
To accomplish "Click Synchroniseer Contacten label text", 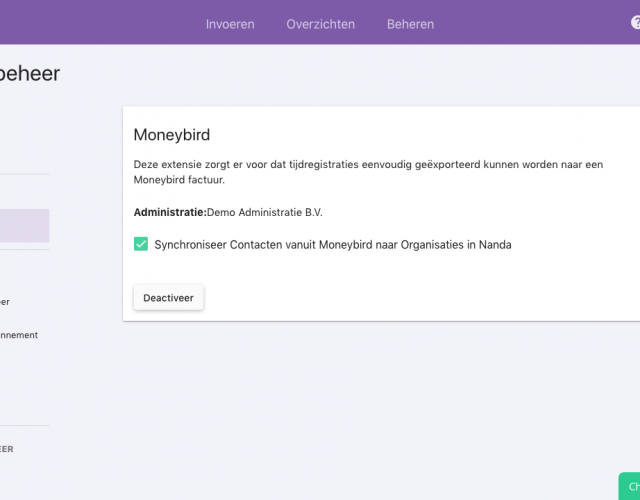I will point(333,244).
